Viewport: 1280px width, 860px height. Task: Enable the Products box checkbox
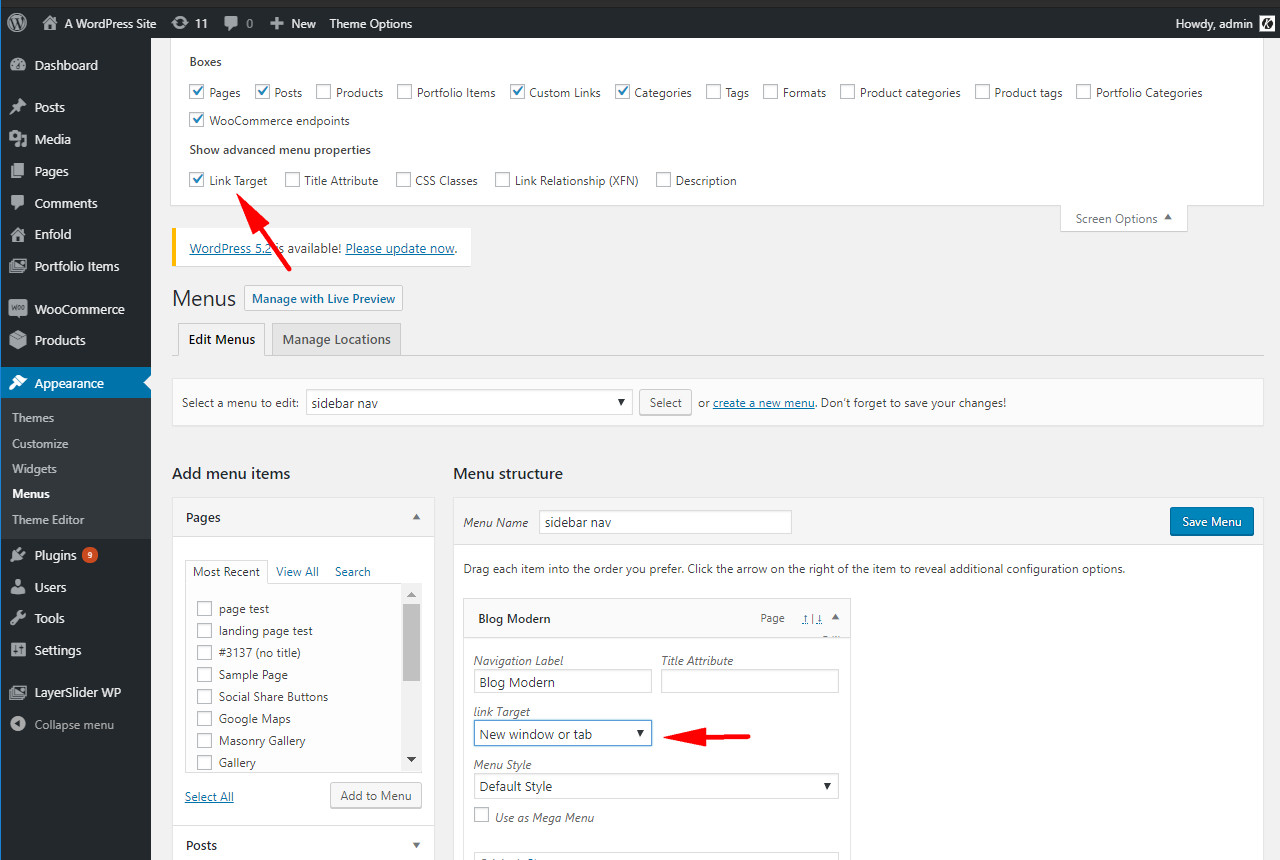click(324, 92)
